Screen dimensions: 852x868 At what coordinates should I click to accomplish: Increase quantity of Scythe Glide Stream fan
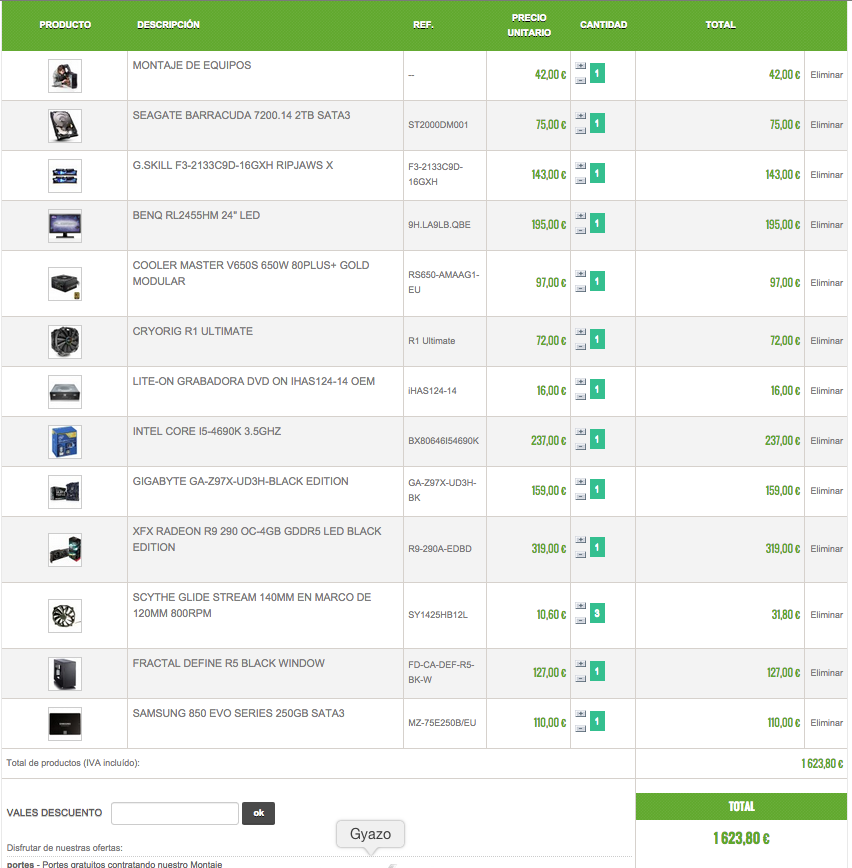coord(580,606)
